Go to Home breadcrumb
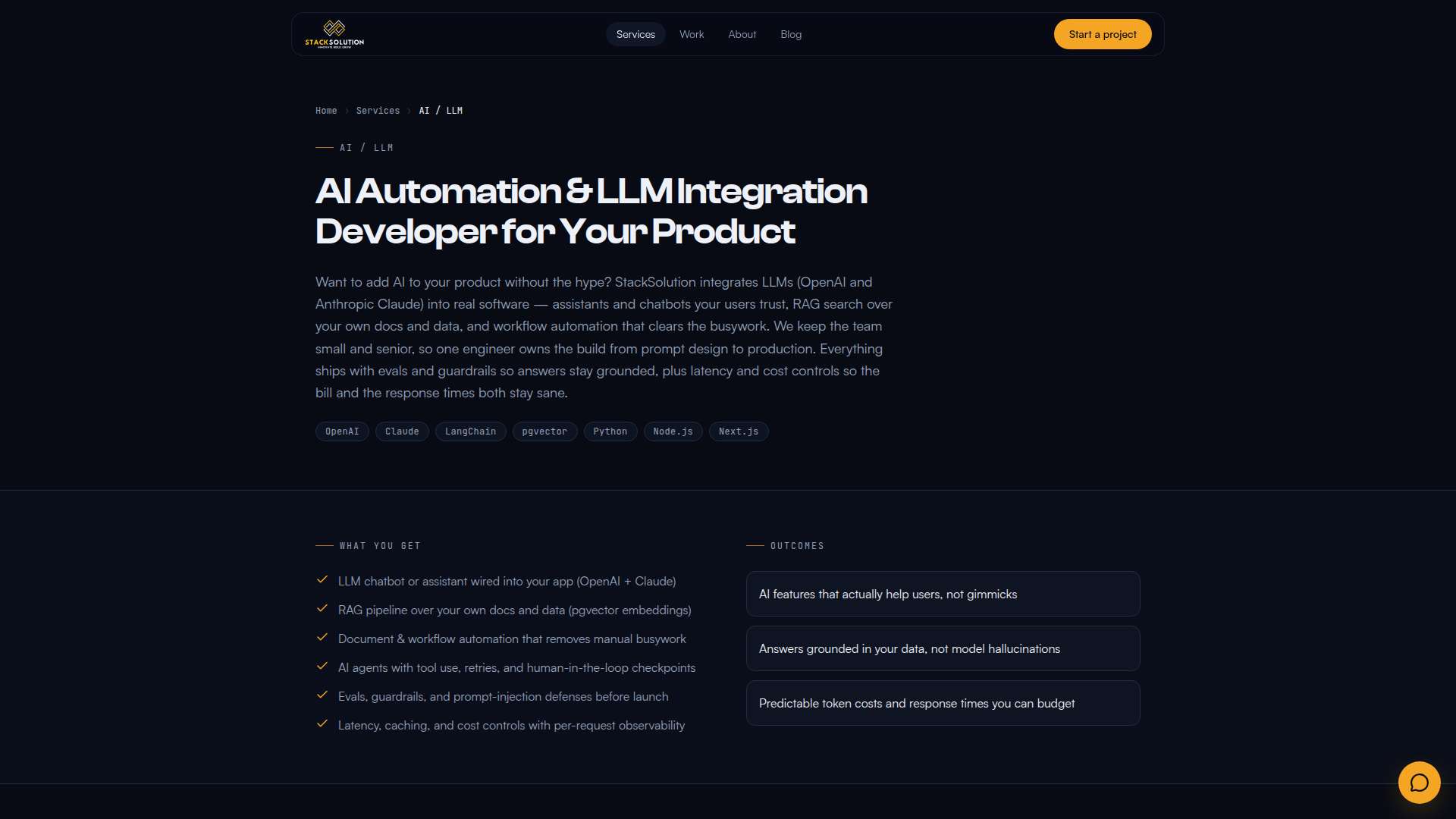 (x=326, y=111)
